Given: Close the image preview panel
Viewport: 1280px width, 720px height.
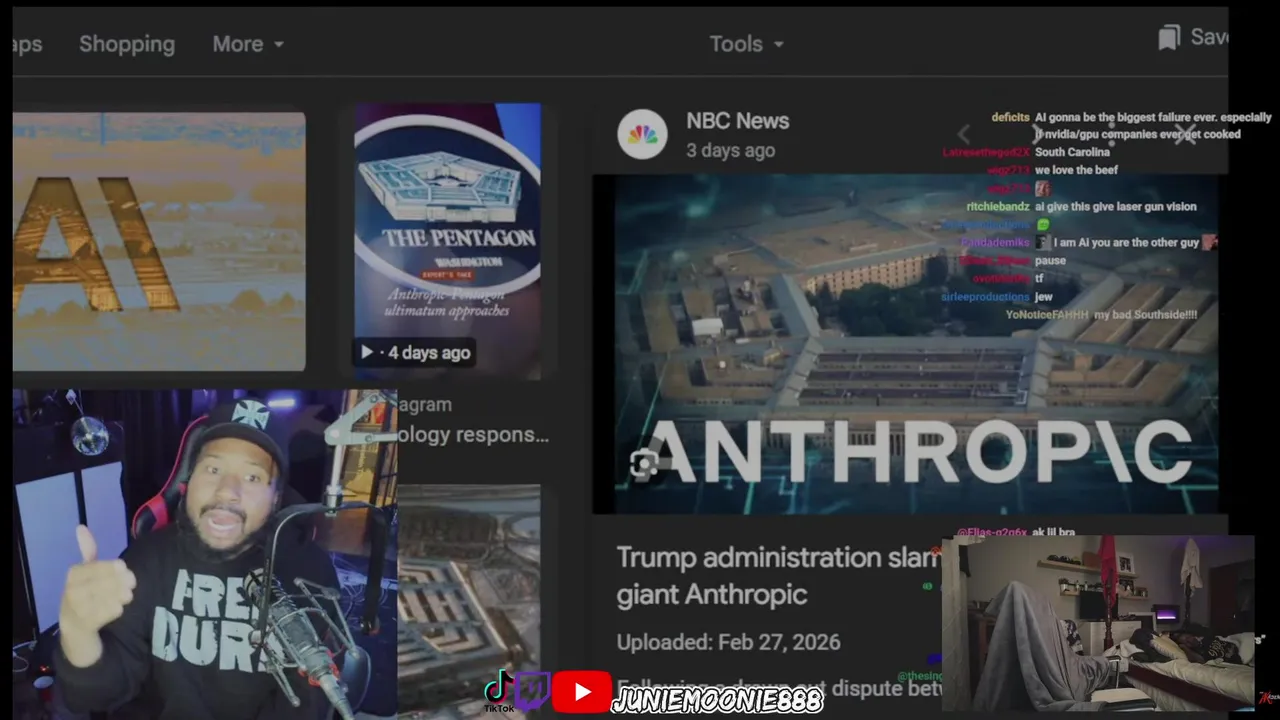Looking at the screenshot, I should (1185, 134).
